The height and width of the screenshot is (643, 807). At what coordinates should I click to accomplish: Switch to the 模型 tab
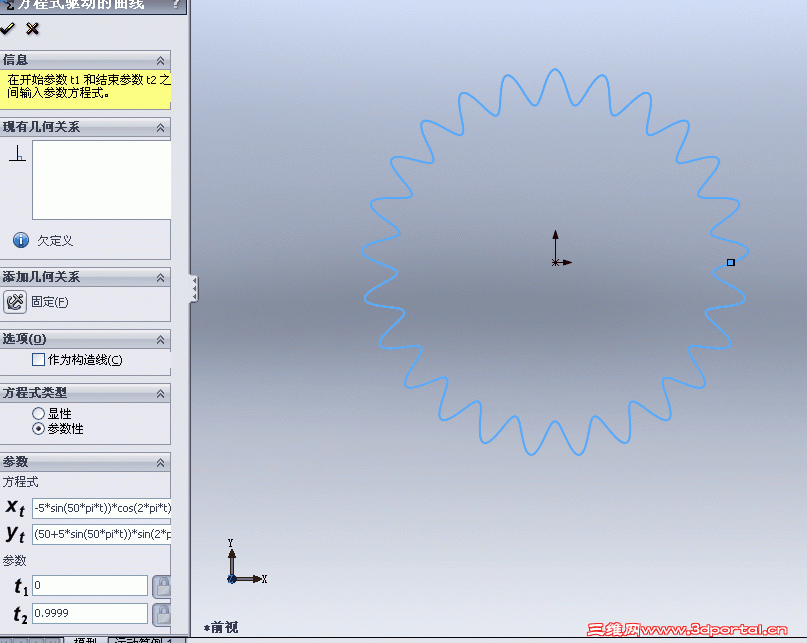pos(85,640)
